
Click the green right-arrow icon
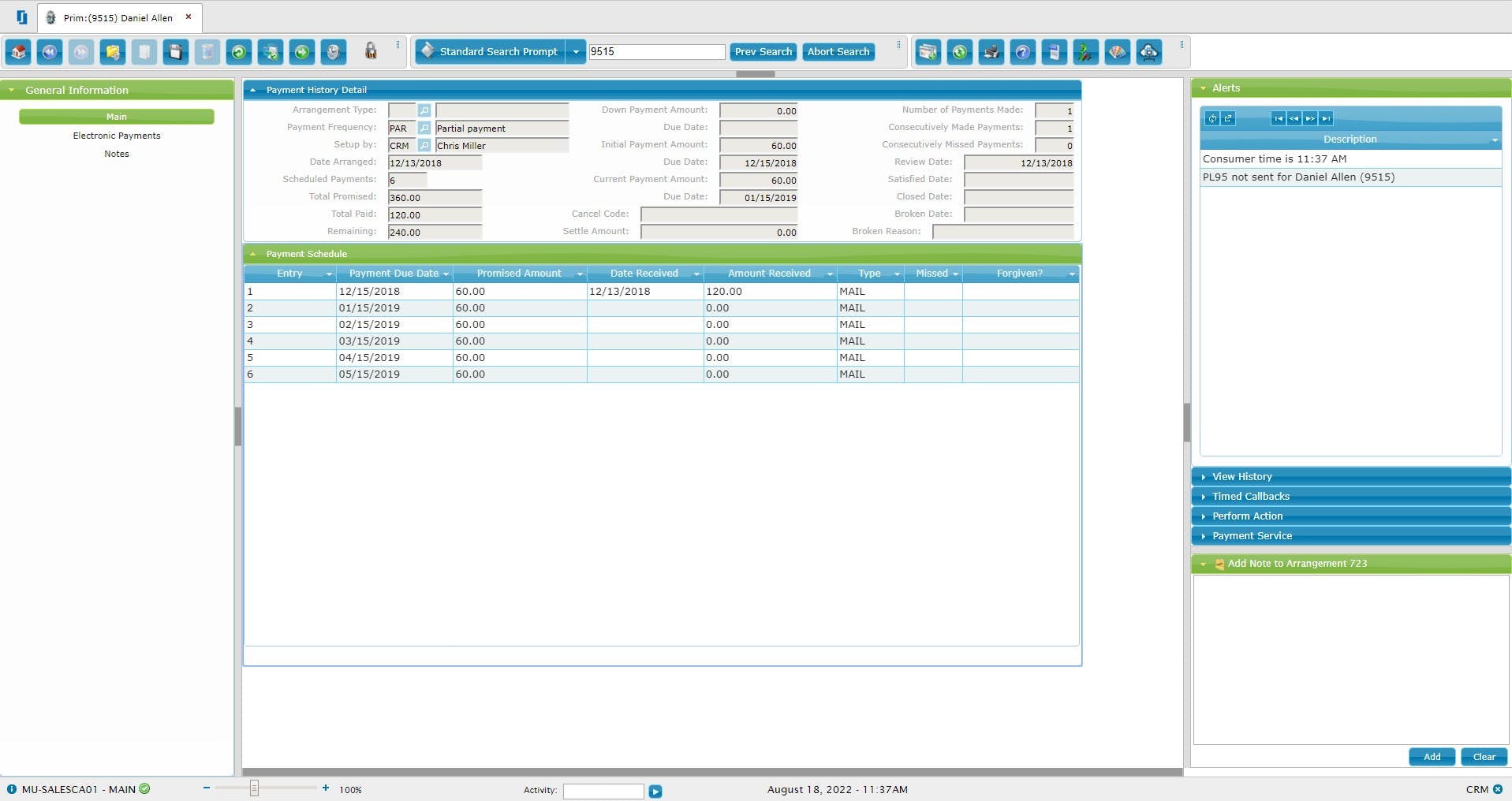click(302, 52)
